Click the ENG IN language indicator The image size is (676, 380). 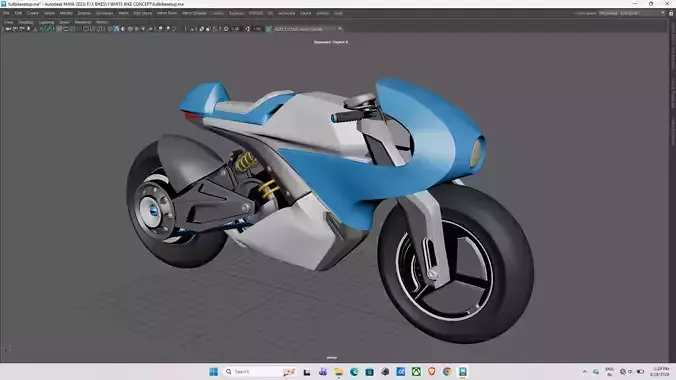pos(610,372)
